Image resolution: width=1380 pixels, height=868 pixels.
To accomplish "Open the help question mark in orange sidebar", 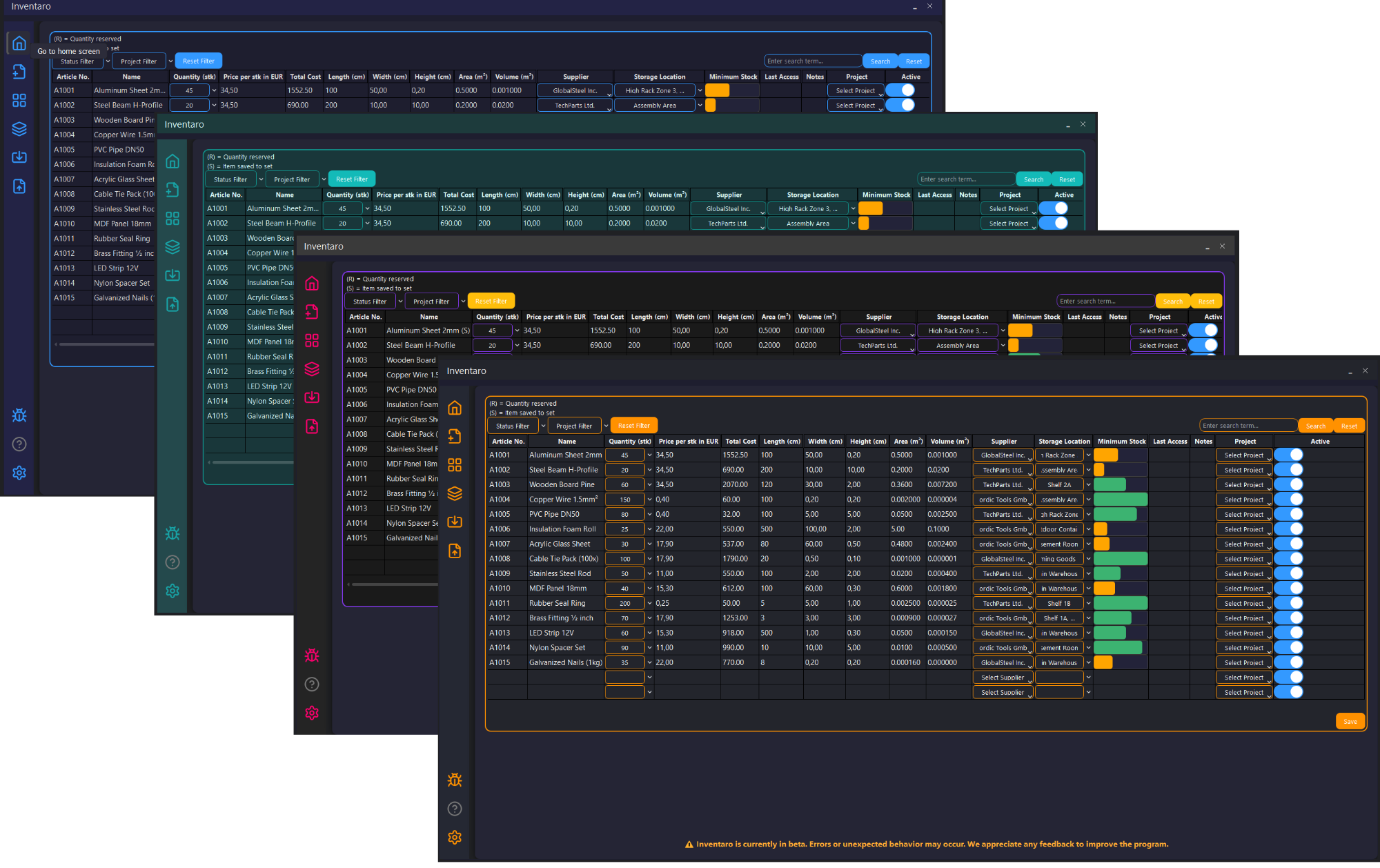I will click(x=455, y=809).
